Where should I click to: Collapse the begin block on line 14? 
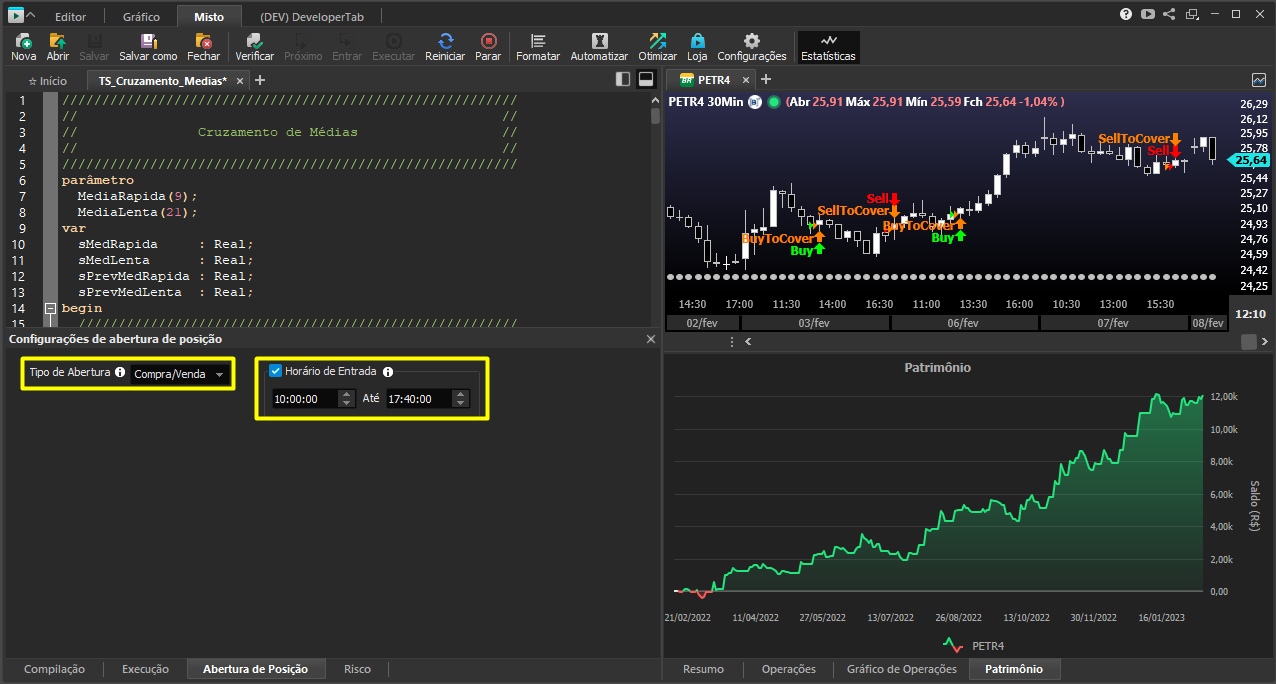(50, 308)
